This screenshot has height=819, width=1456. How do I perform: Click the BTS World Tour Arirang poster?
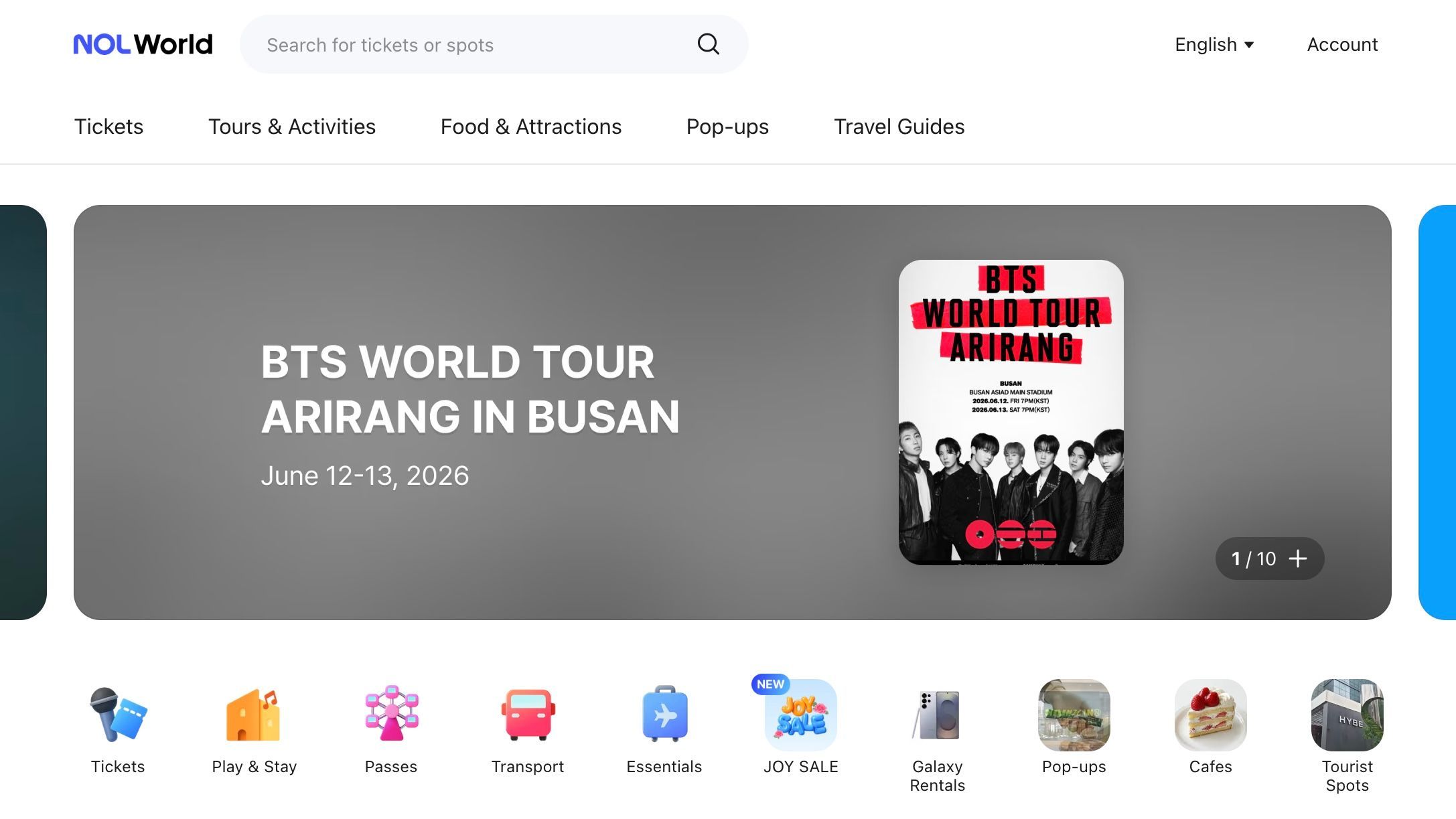tap(1011, 412)
